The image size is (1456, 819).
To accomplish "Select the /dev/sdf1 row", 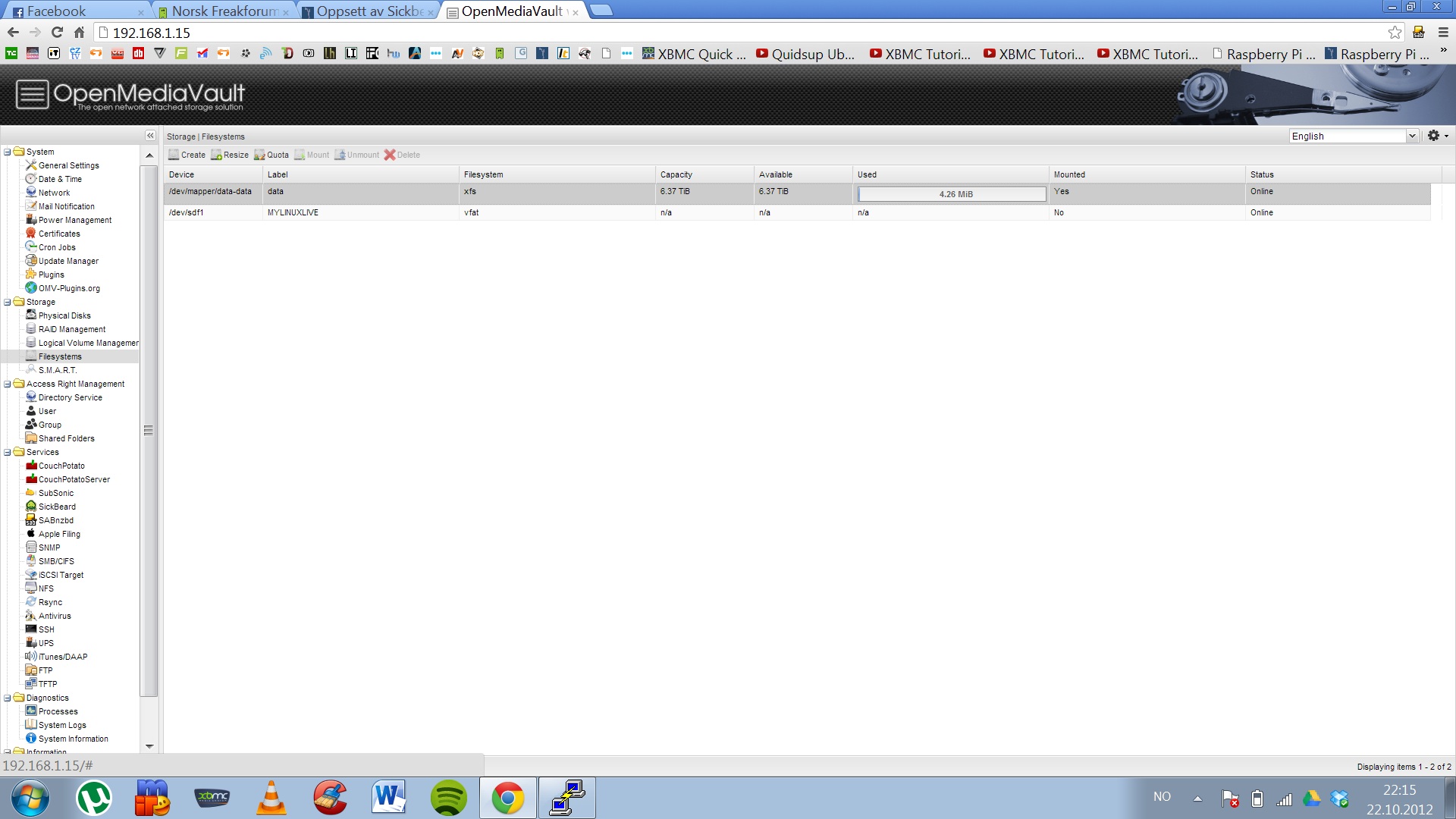I will 797,212.
